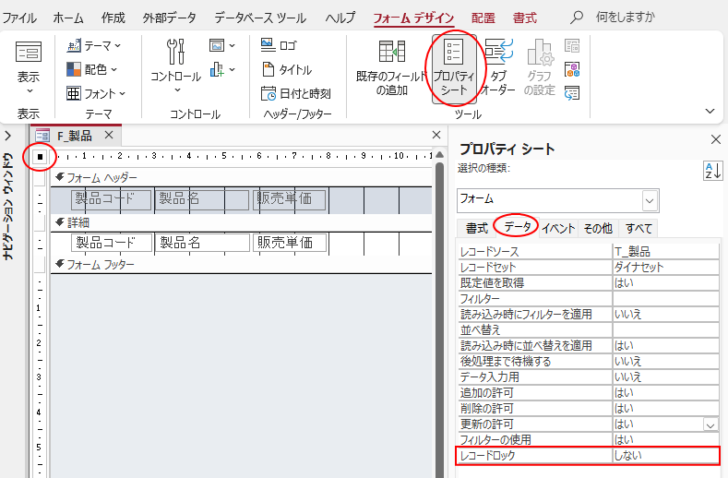Edit the レコードソース value T_製品
Screen dimensions: 728x478
pyautogui.click(x=666, y=252)
